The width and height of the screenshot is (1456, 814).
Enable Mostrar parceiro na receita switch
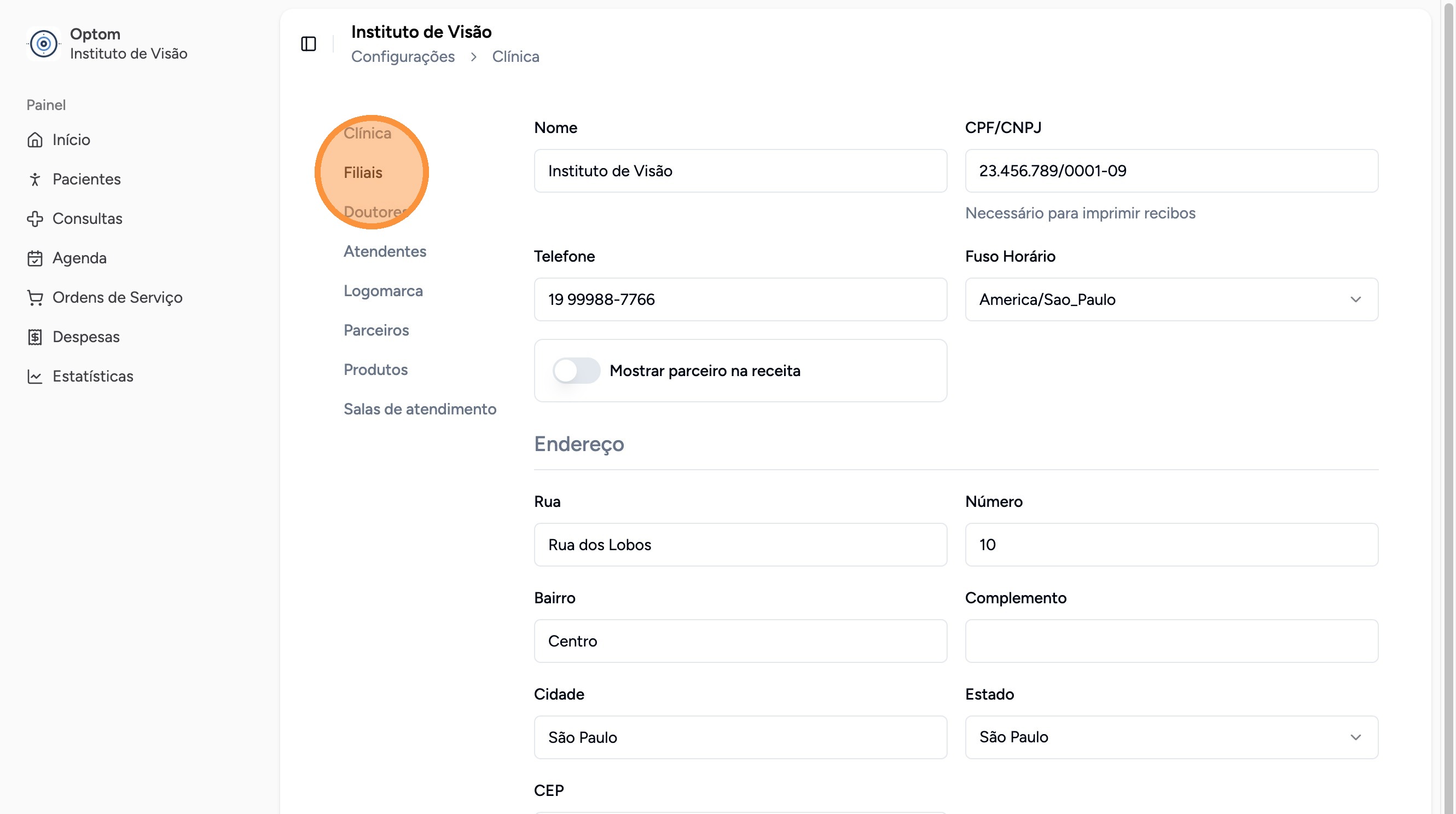(x=576, y=371)
